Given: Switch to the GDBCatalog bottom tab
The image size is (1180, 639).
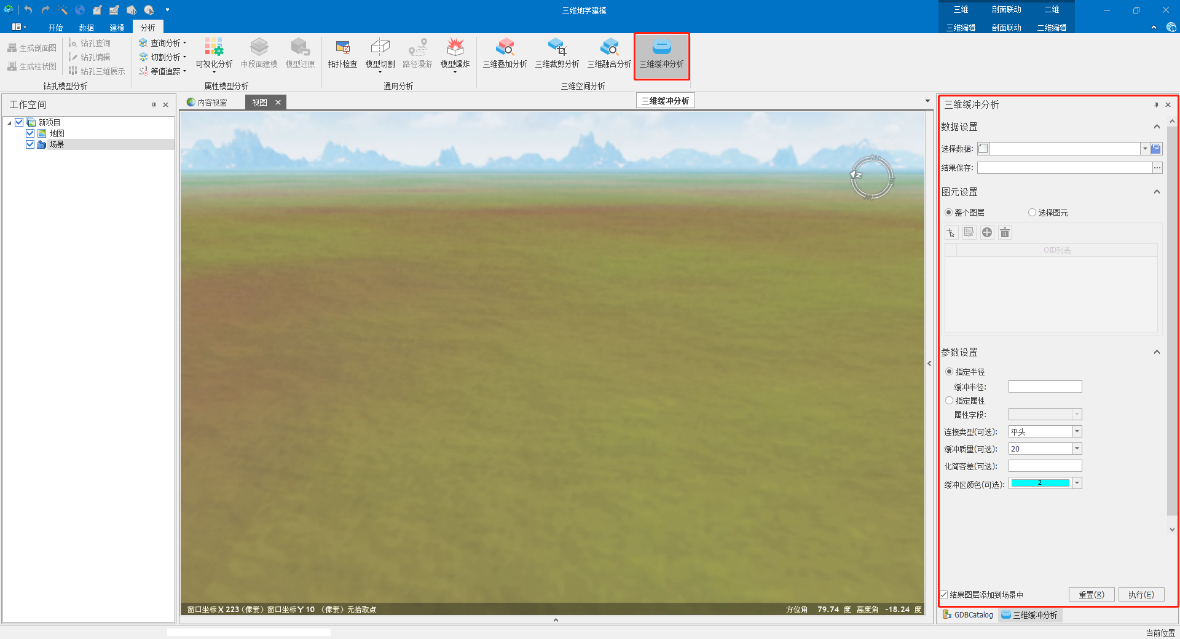Looking at the screenshot, I should tap(966, 615).
